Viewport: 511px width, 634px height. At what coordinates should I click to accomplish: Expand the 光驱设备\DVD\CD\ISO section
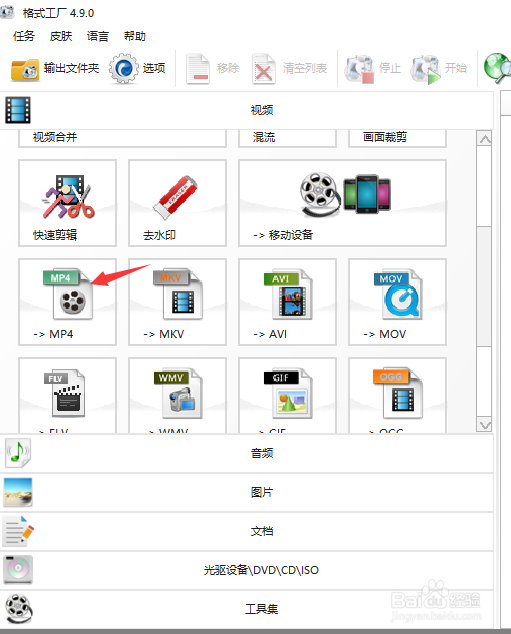pyautogui.click(x=247, y=570)
